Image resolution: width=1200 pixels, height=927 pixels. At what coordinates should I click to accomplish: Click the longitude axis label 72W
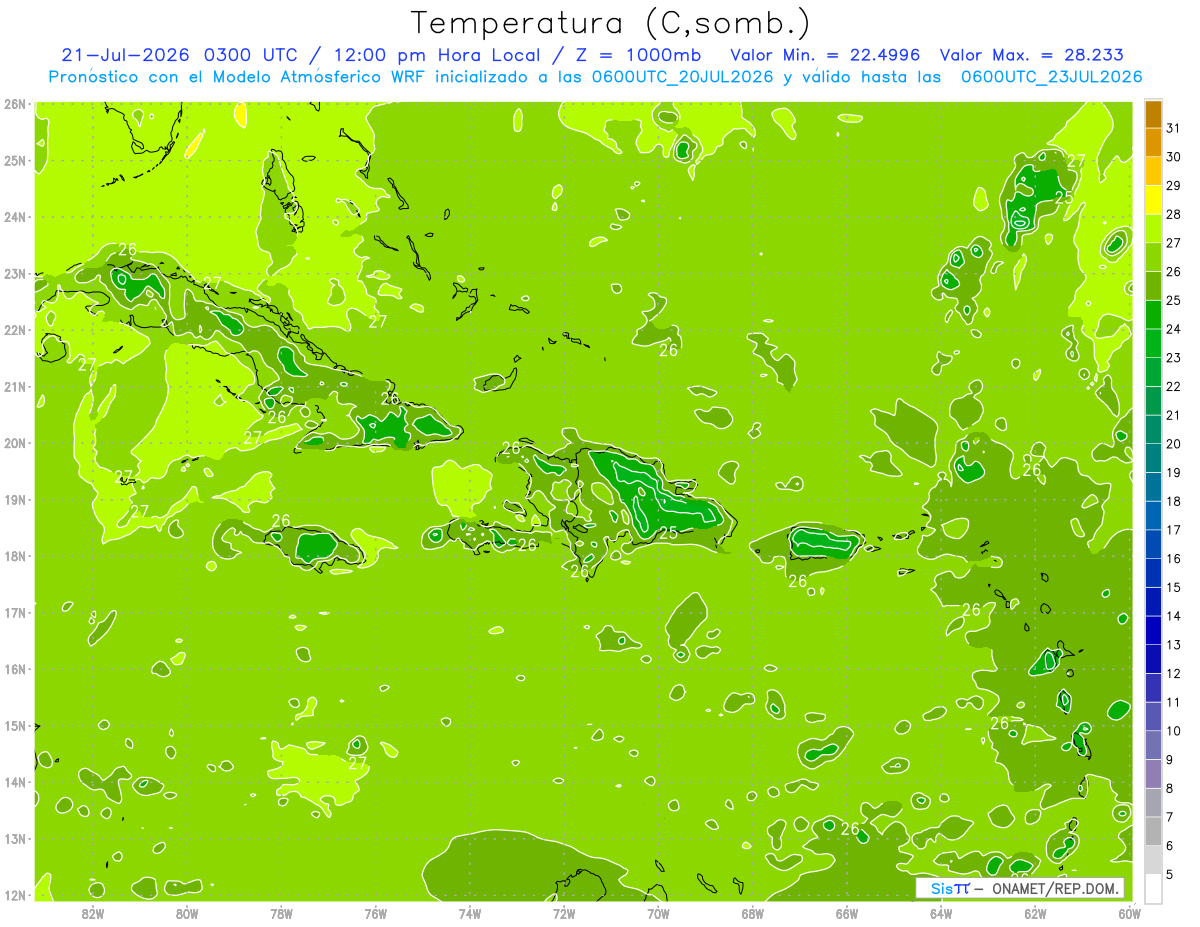pyautogui.click(x=564, y=913)
